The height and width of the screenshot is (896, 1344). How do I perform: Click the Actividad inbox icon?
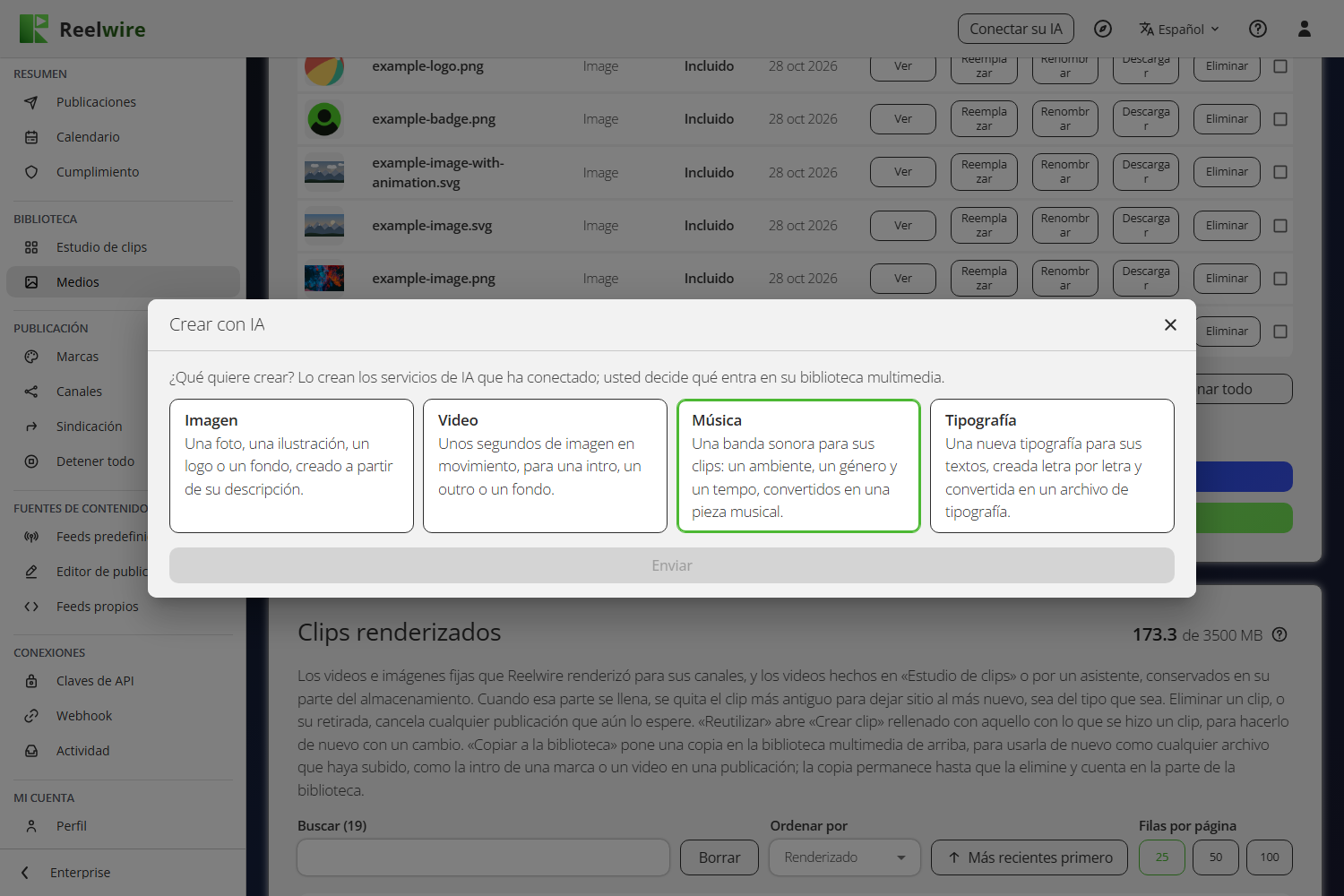(x=31, y=751)
